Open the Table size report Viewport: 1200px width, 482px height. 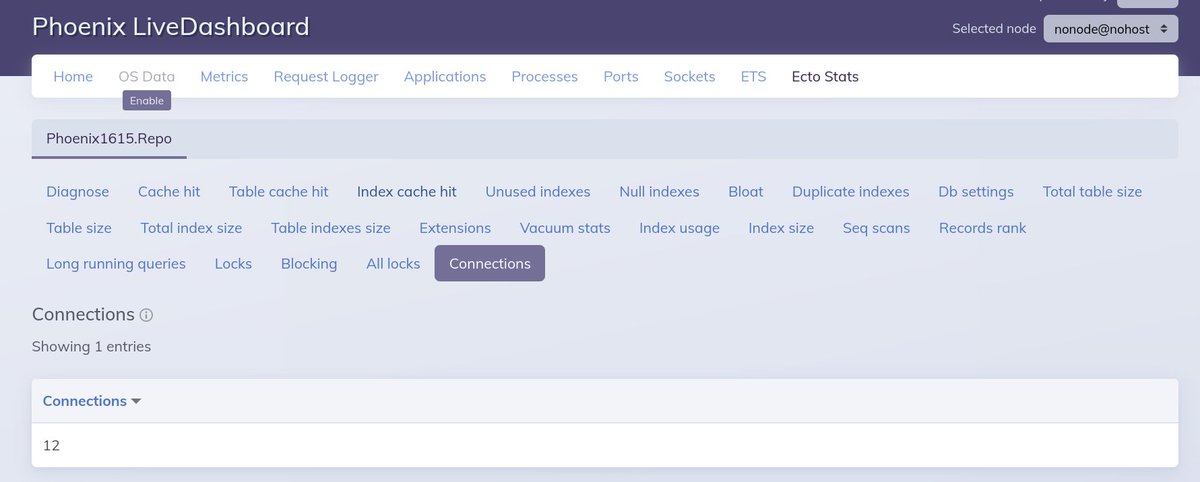pos(79,227)
